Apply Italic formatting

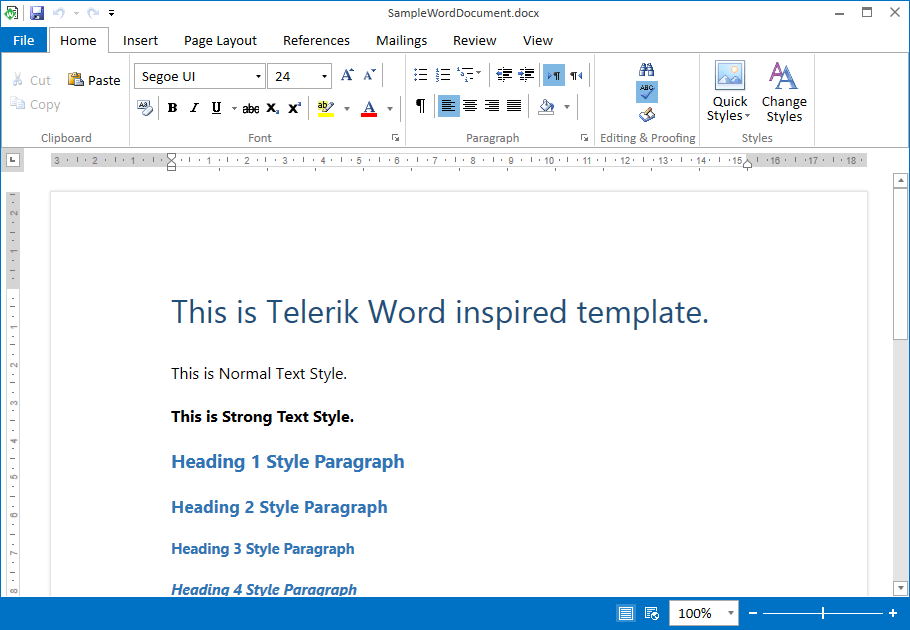(x=193, y=107)
